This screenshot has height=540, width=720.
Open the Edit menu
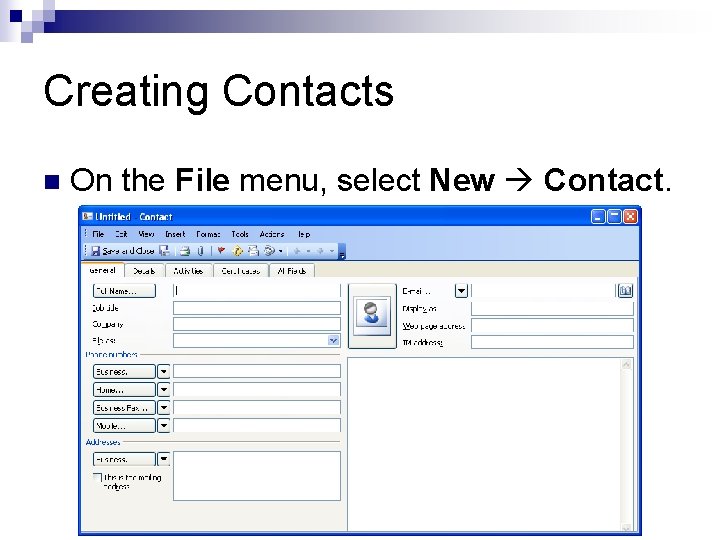point(121,234)
